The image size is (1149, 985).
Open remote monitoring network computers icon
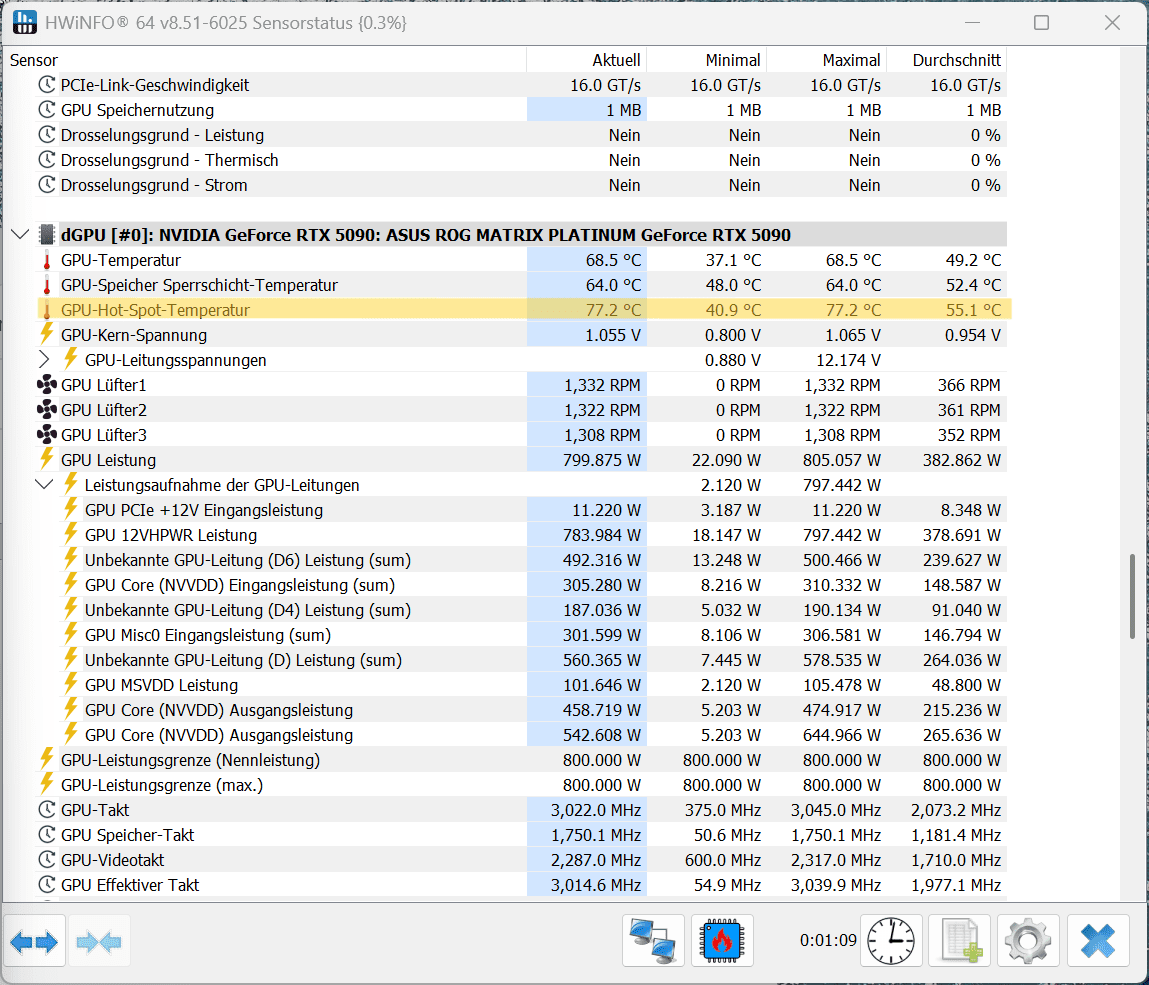pyautogui.click(x=653, y=941)
